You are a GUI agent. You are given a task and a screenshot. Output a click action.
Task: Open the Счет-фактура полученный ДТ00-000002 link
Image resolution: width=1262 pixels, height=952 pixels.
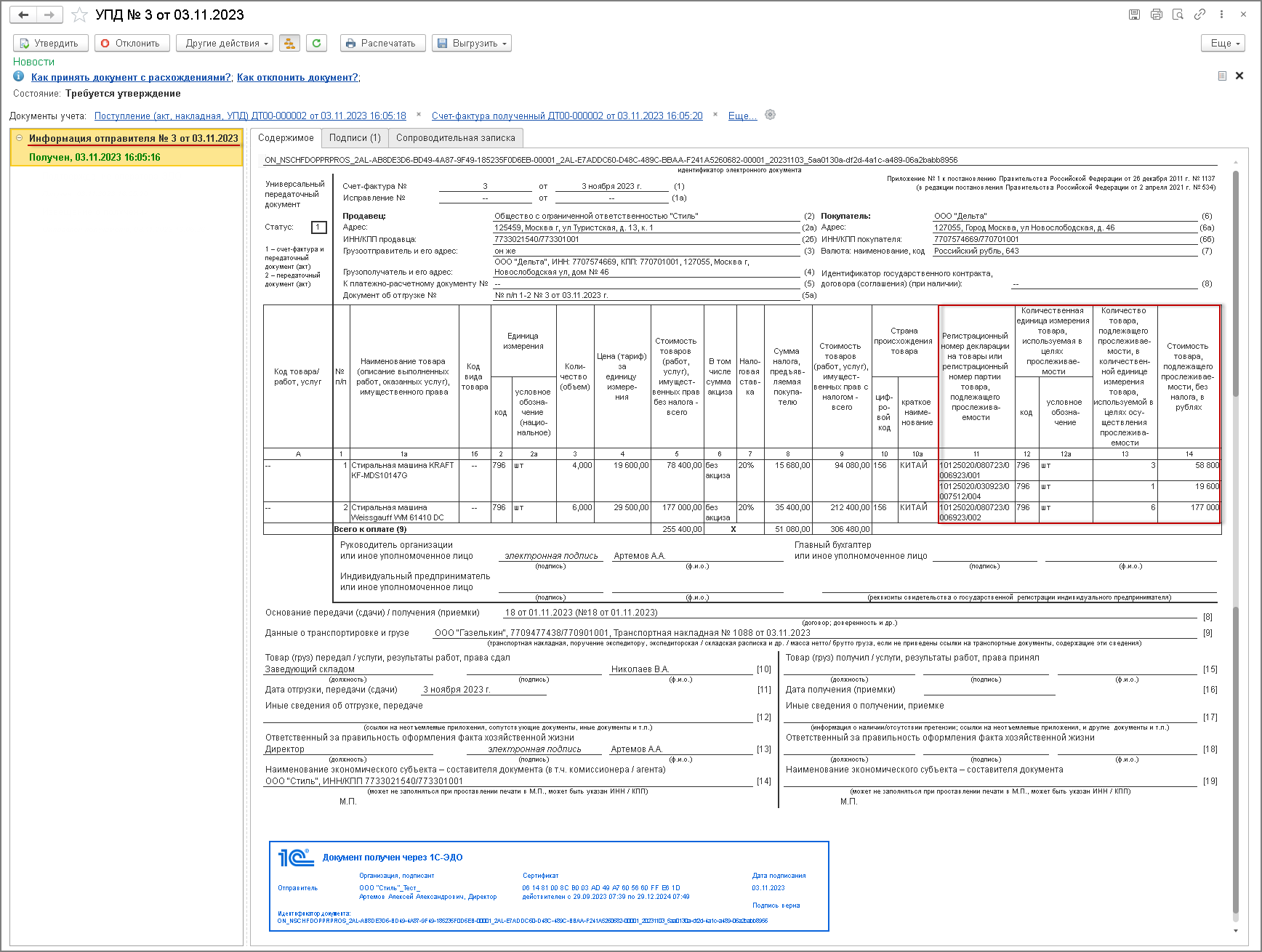coord(567,116)
